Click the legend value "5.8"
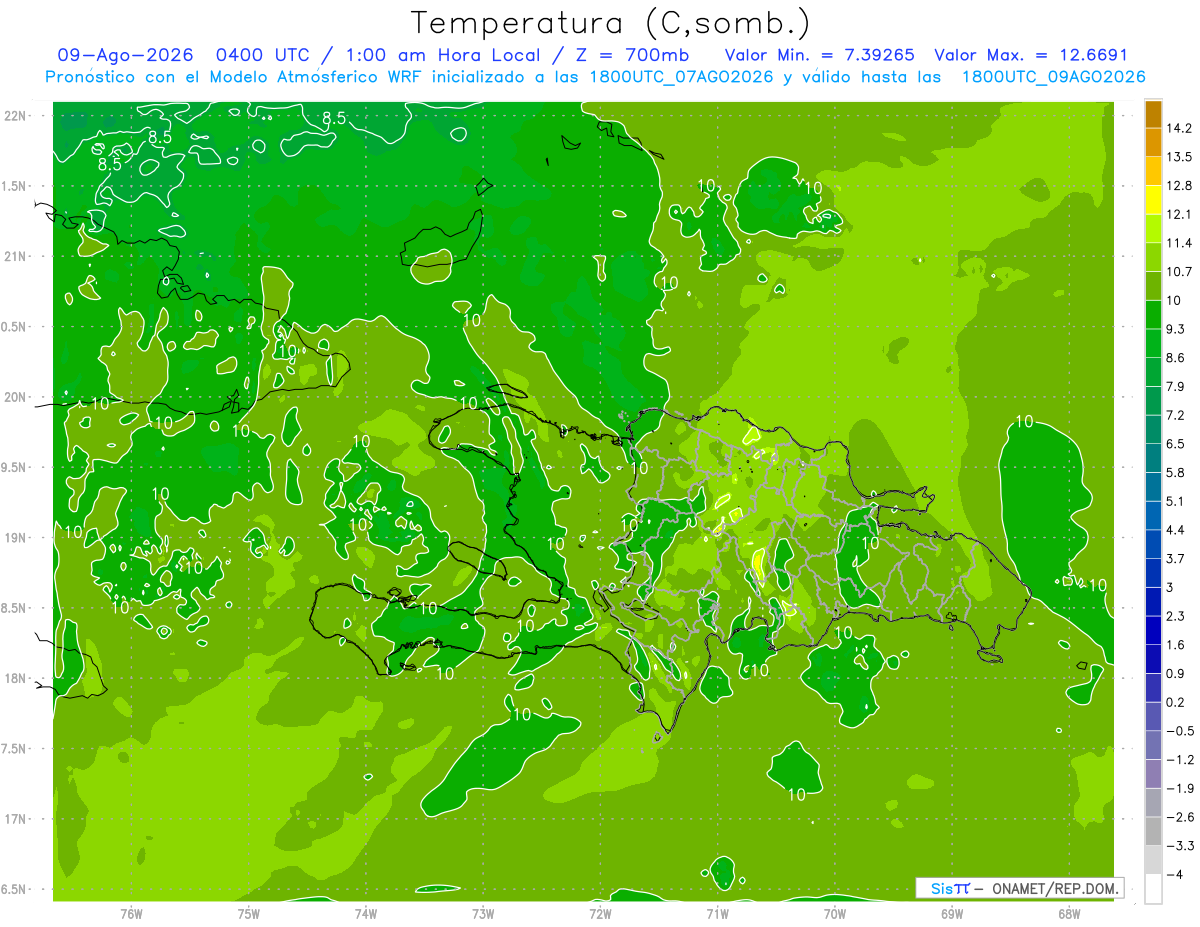 1177,472
